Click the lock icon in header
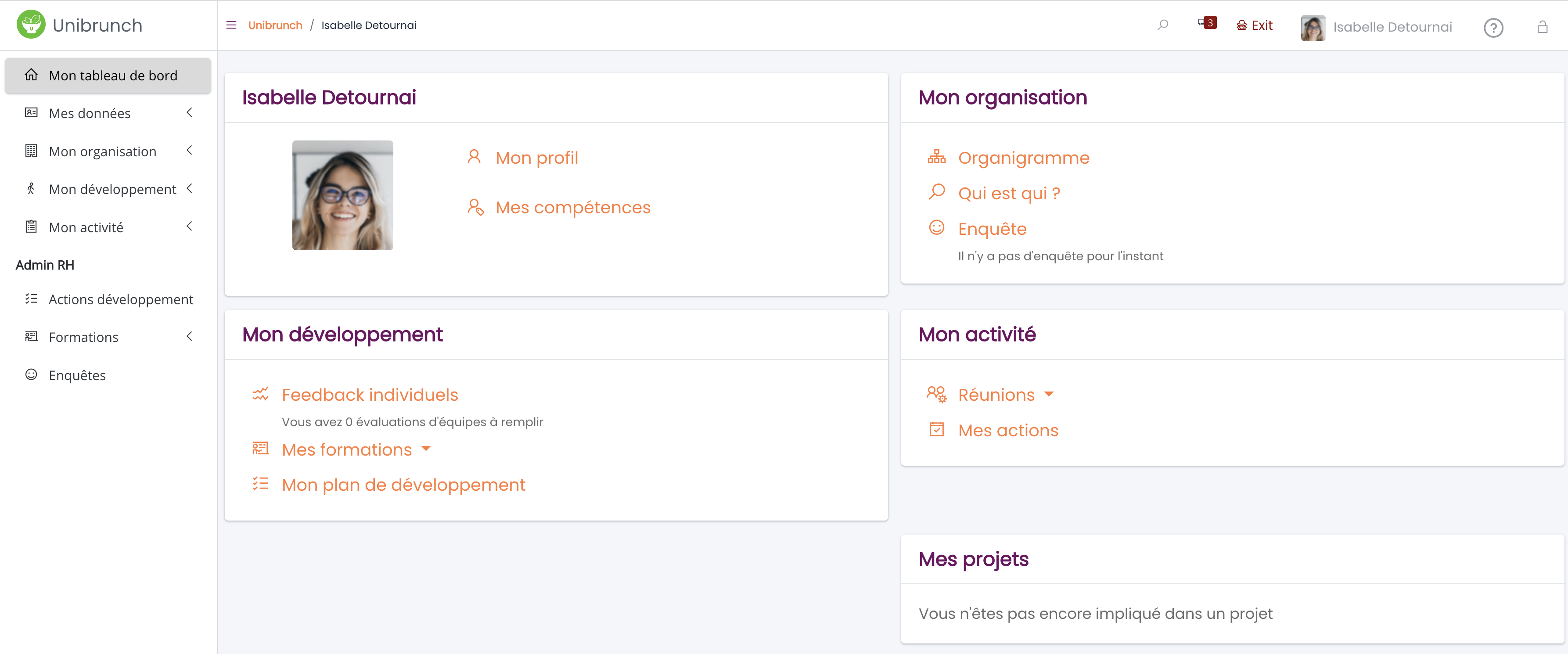The width and height of the screenshot is (1568, 654). click(1542, 27)
